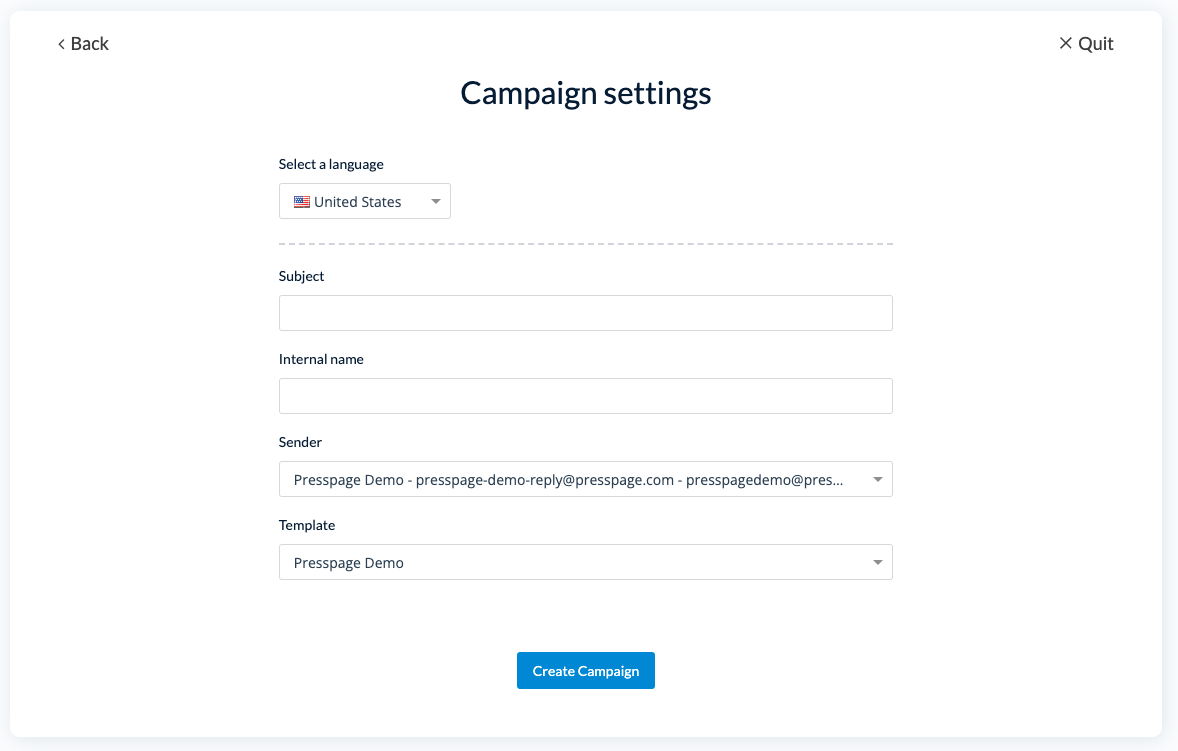Click the Subject field label
Screen dimensions: 1178x751
(302, 276)
